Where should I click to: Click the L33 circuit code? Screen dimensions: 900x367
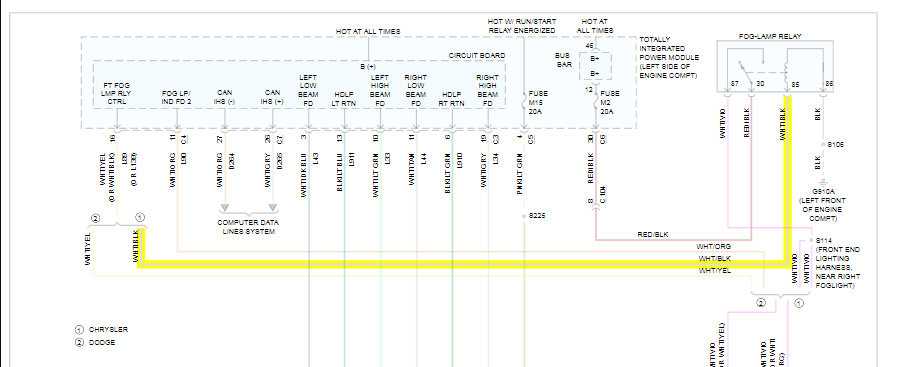(x=387, y=159)
